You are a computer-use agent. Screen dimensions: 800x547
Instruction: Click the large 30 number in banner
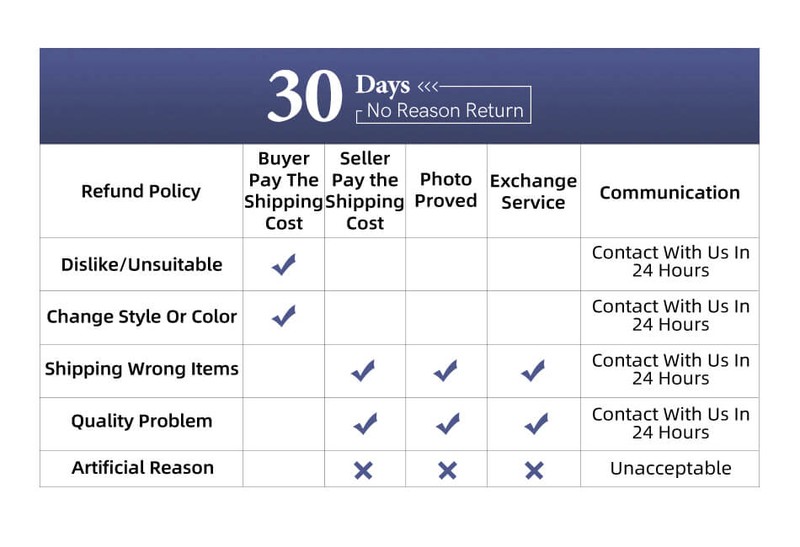click(x=305, y=97)
